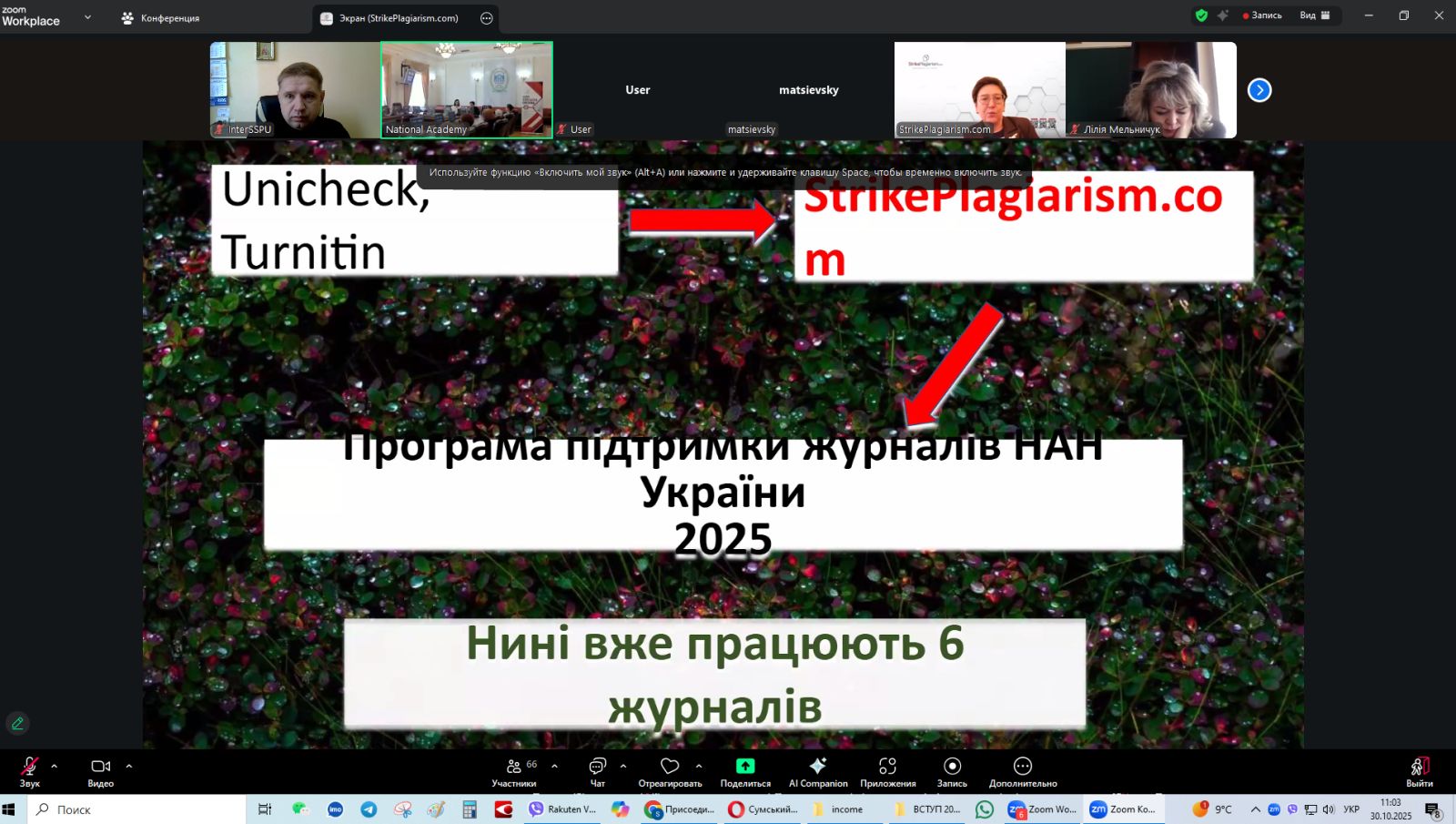Viewport: 1456px width, 824px height.
Task: Click the Выйти leave meeting button
Action: click(1419, 769)
